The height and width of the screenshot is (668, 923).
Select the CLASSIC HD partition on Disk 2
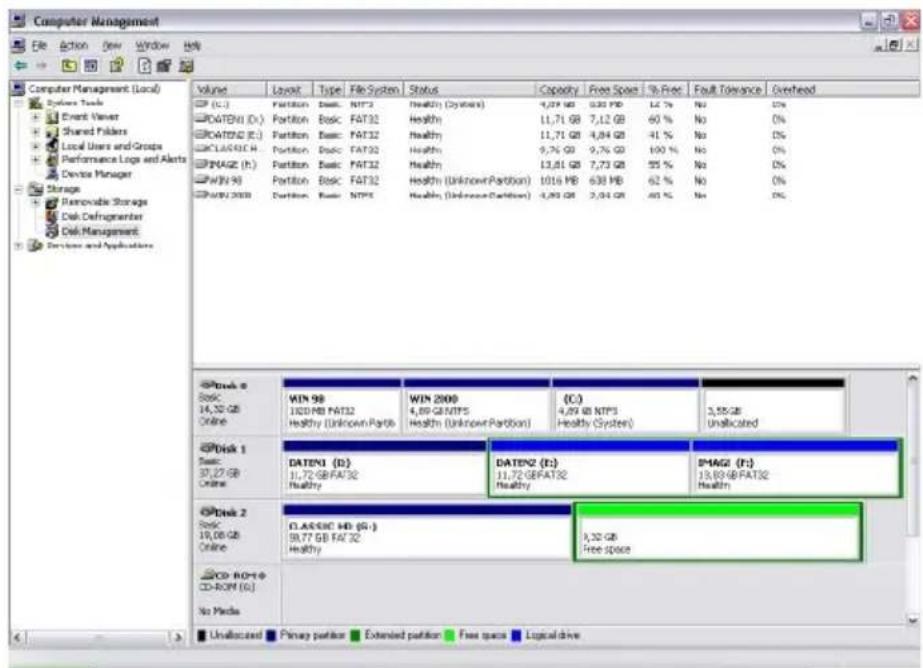(427, 531)
